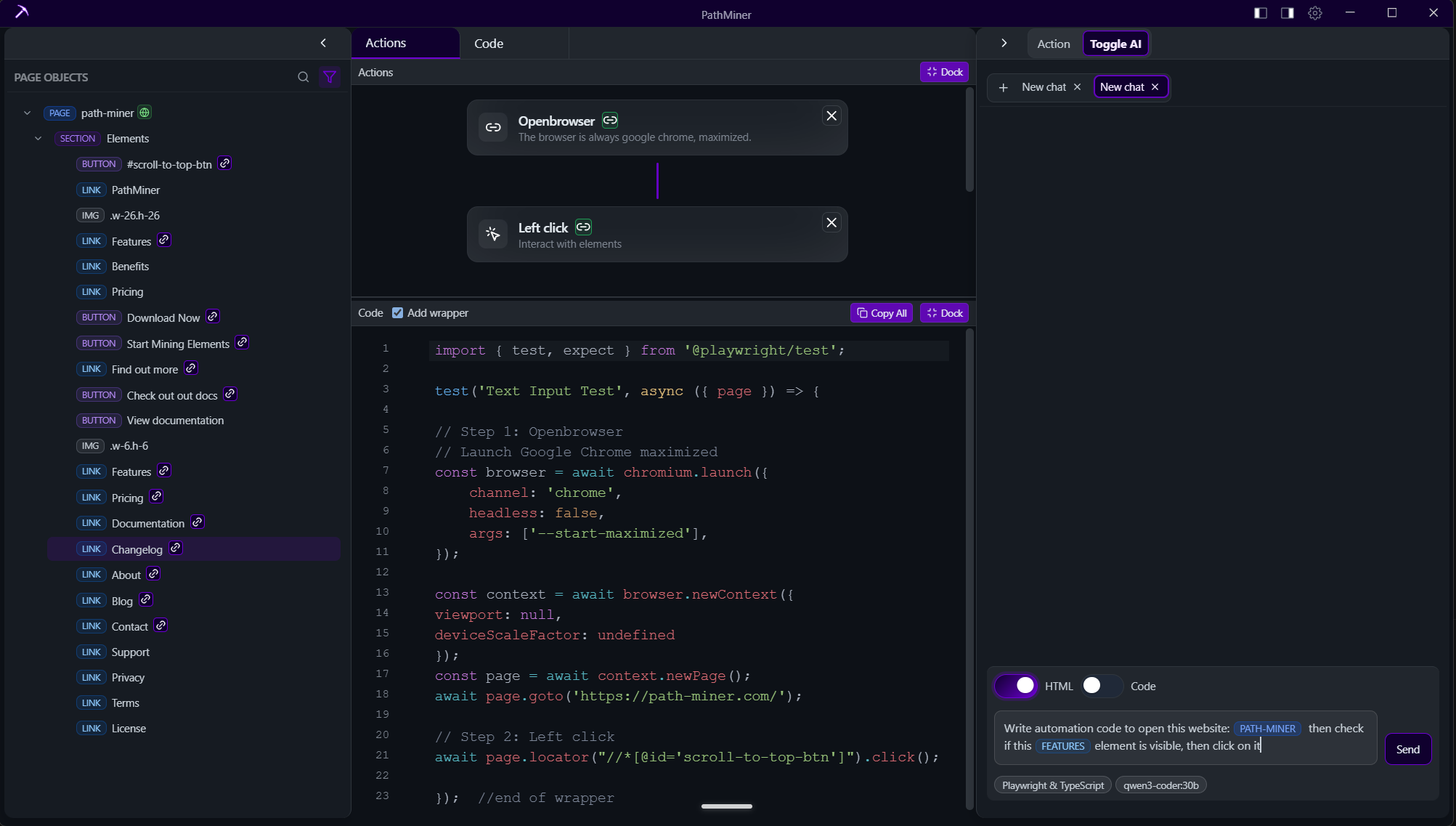Click the chain link icon on Openbrowser action
This screenshot has width=1456, height=826.
pos(609,120)
